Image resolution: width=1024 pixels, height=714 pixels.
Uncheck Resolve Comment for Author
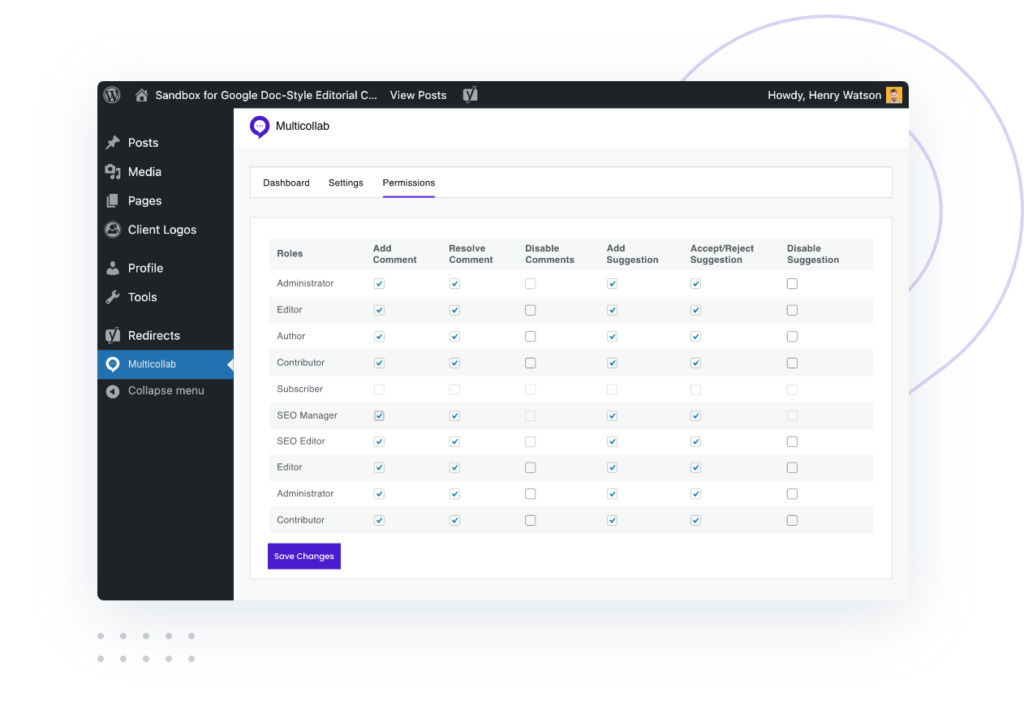(455, 336)
